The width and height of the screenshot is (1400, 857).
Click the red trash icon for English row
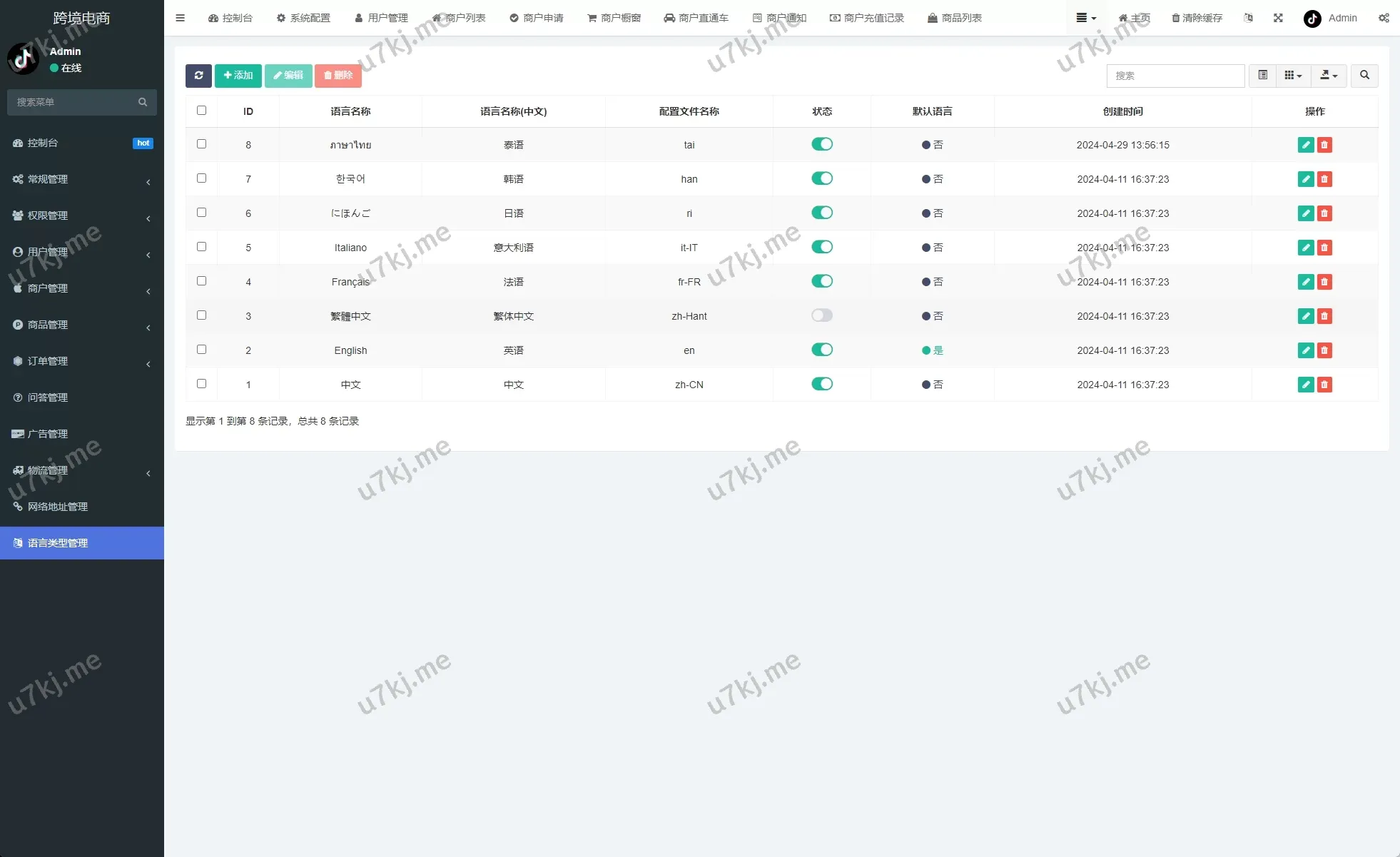click(1324, 350)
